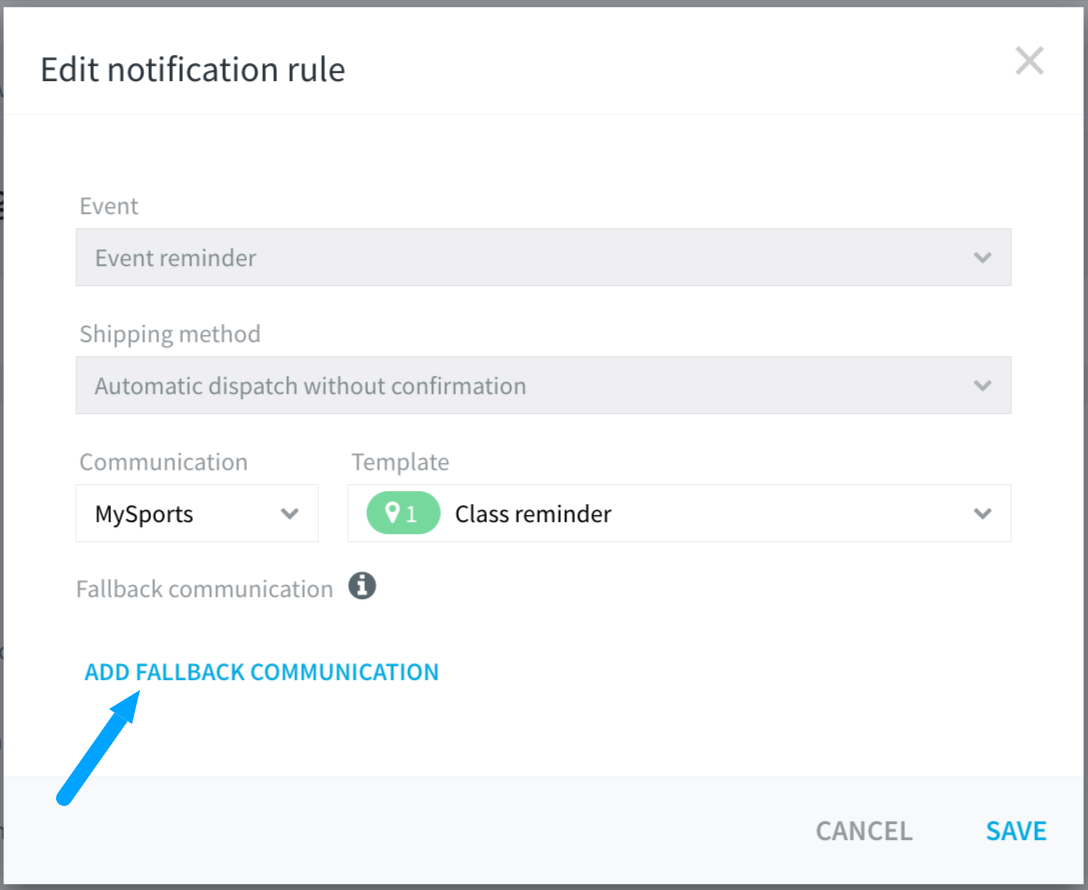Click the X icon to dismiss the dialog

[x=1029, y=61]
